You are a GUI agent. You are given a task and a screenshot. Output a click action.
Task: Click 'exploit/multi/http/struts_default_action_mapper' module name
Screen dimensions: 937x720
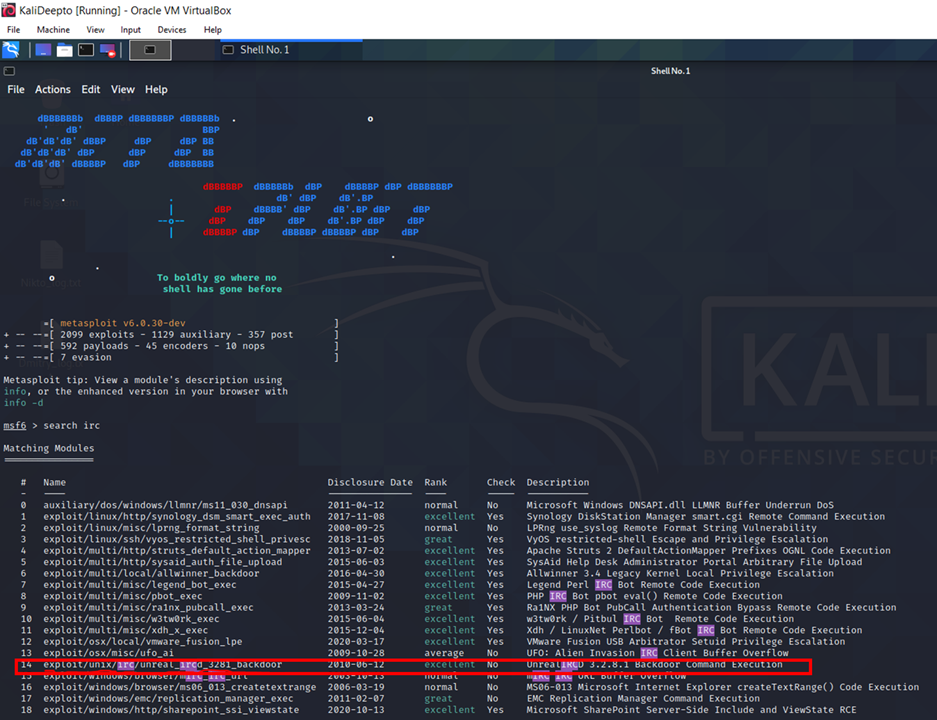pyautogui.click(x=177, y=550)
